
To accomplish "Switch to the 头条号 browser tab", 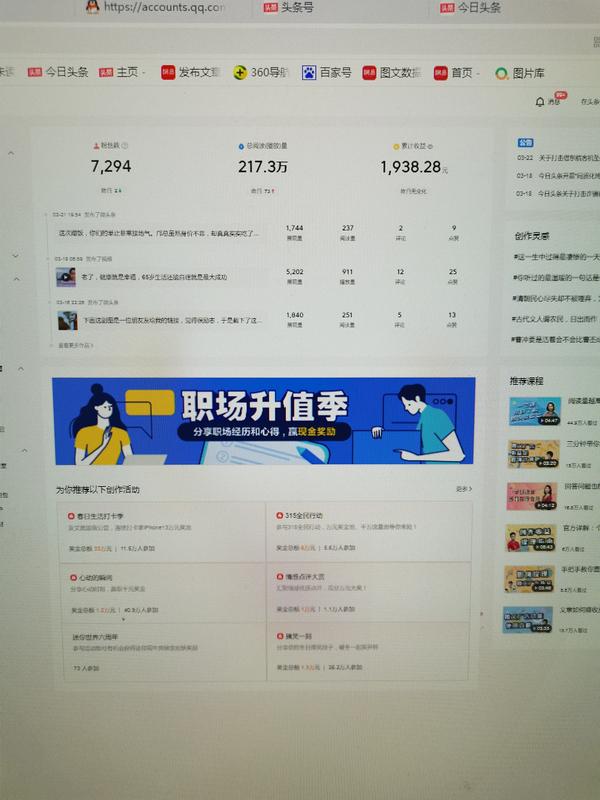I will (288, 7).
